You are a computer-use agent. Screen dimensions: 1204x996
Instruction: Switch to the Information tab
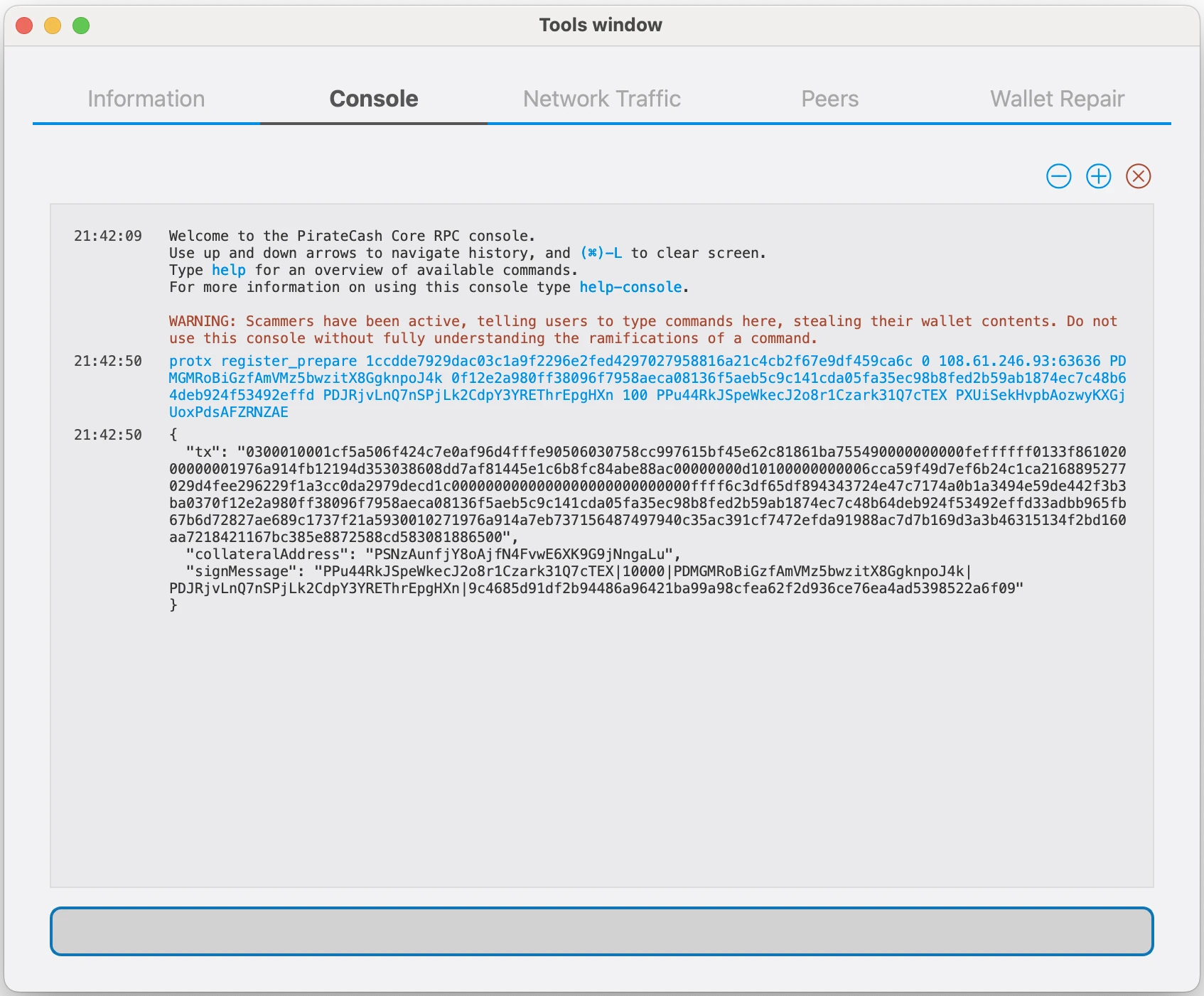[x=146, y=99]
